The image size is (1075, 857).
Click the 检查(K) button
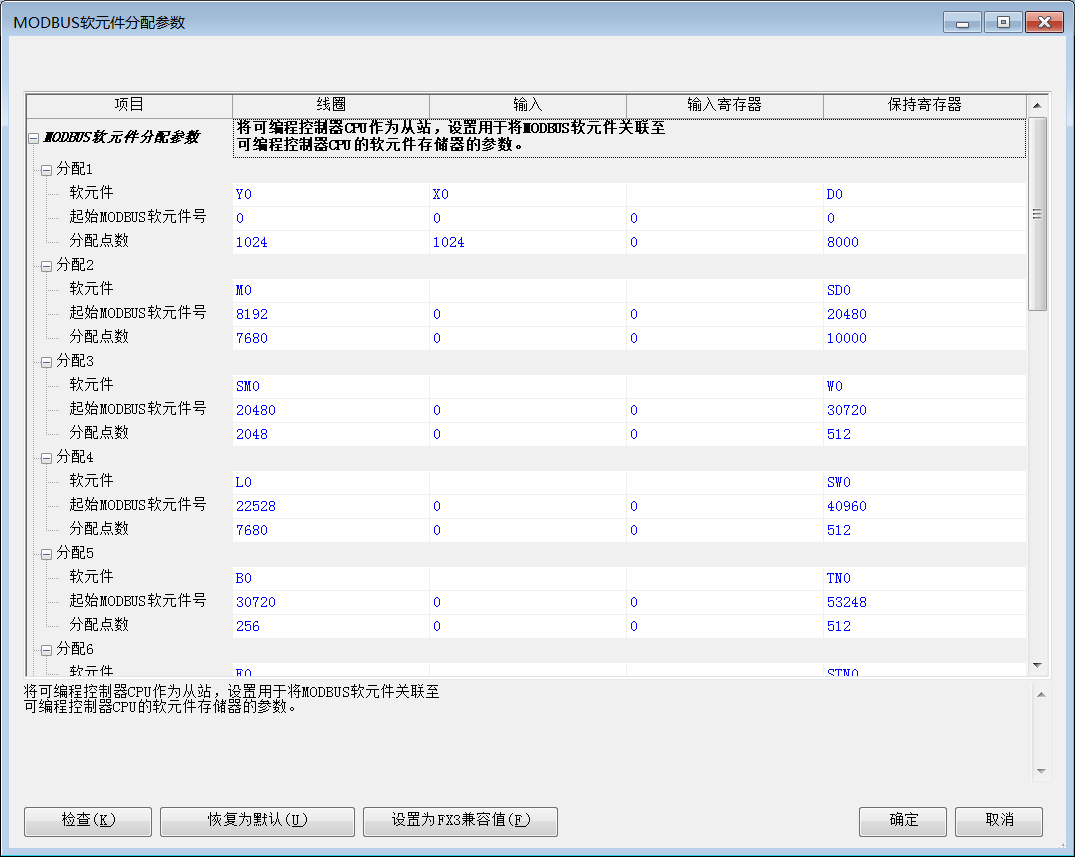[x=88, y=821]
